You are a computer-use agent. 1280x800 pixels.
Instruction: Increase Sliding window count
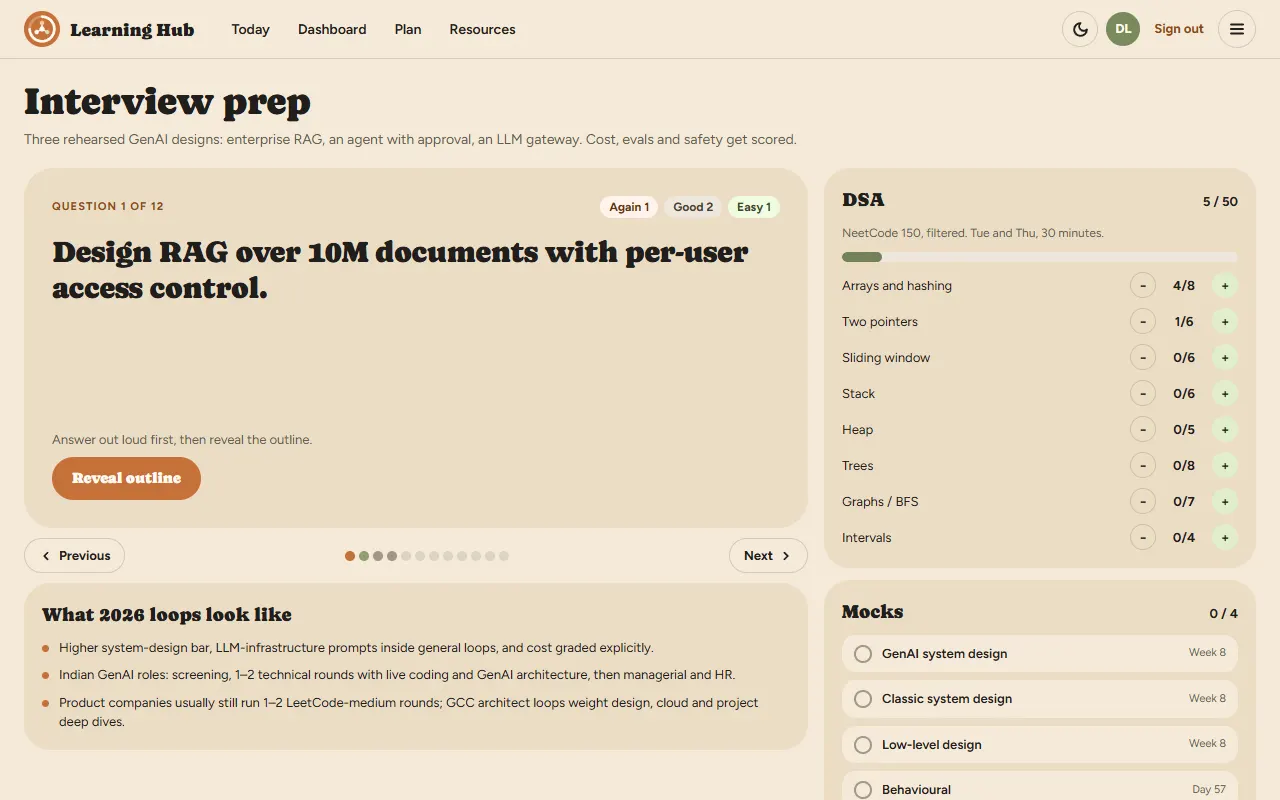click(x=1225, y=358)
